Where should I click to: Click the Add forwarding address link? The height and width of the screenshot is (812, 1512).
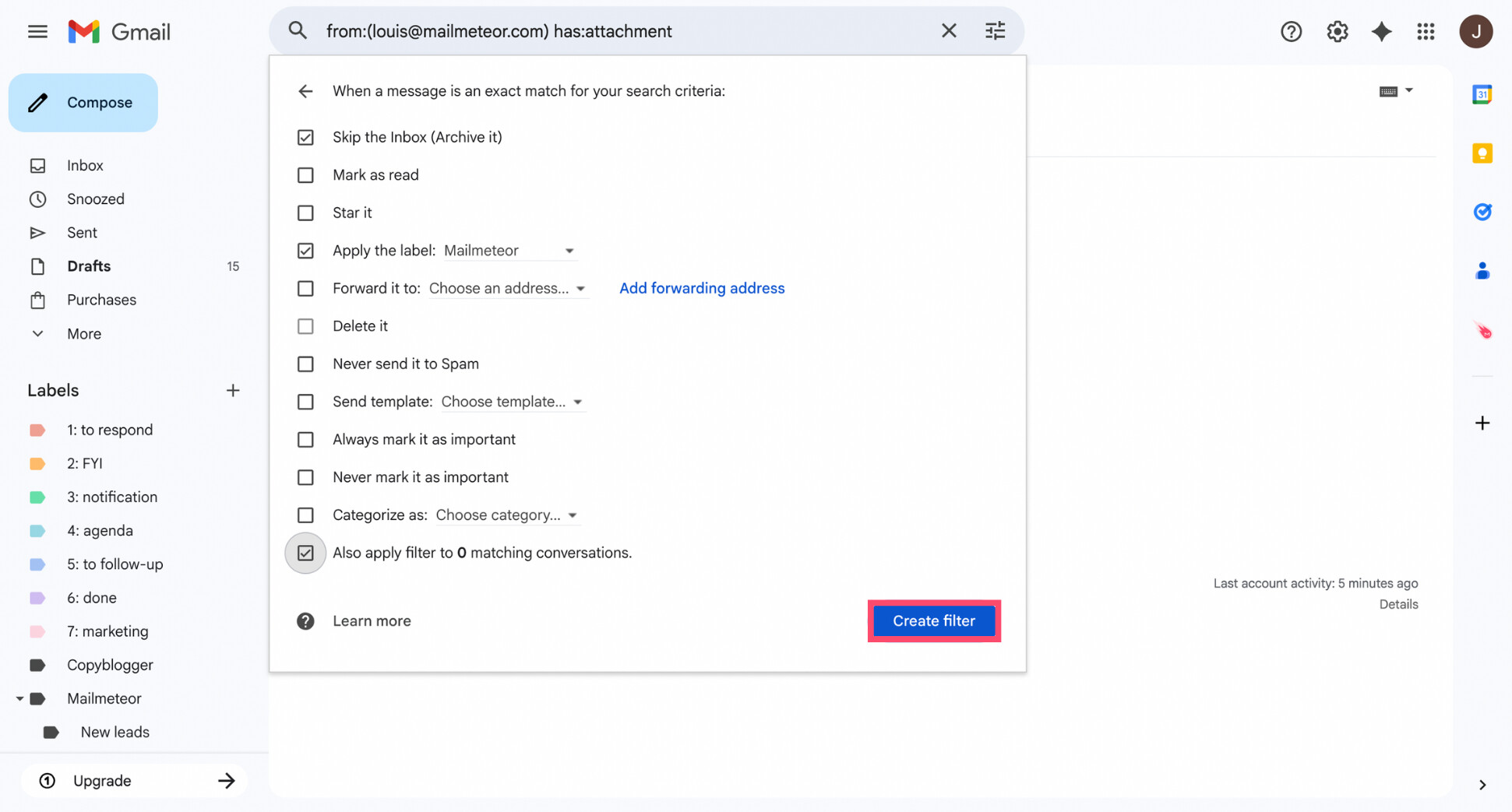[701, 288]
